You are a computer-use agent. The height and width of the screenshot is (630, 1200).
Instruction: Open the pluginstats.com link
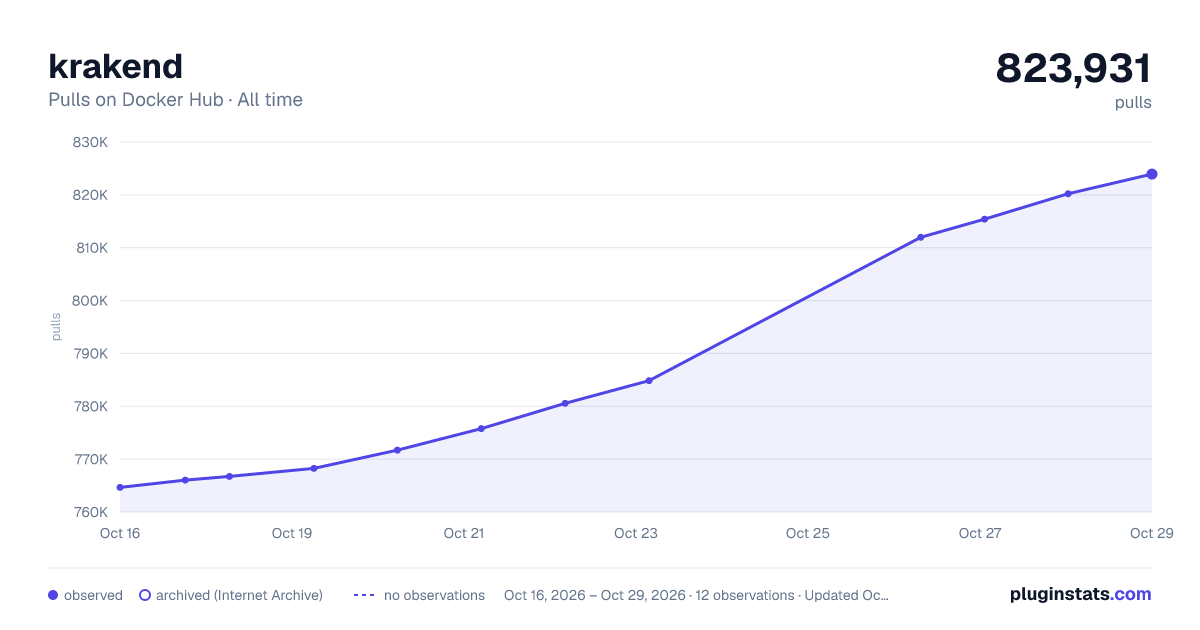pos(1080,594)
